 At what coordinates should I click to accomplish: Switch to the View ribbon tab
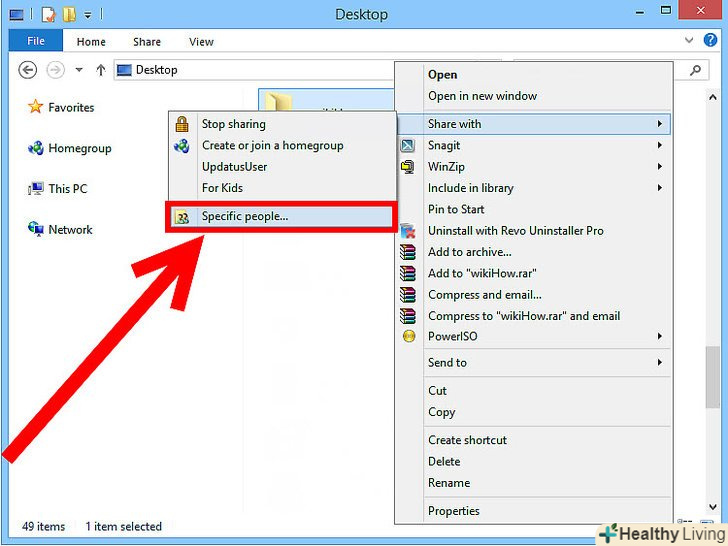(201, 42)
